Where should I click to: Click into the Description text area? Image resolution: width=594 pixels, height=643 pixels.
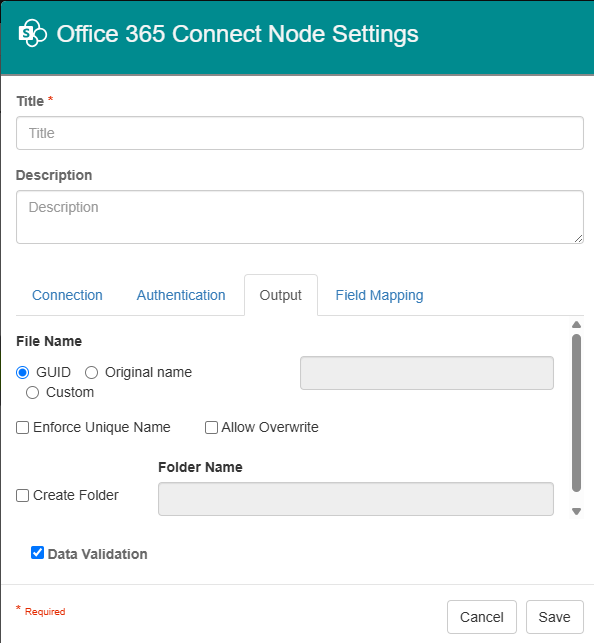click(x=300, y=217)
